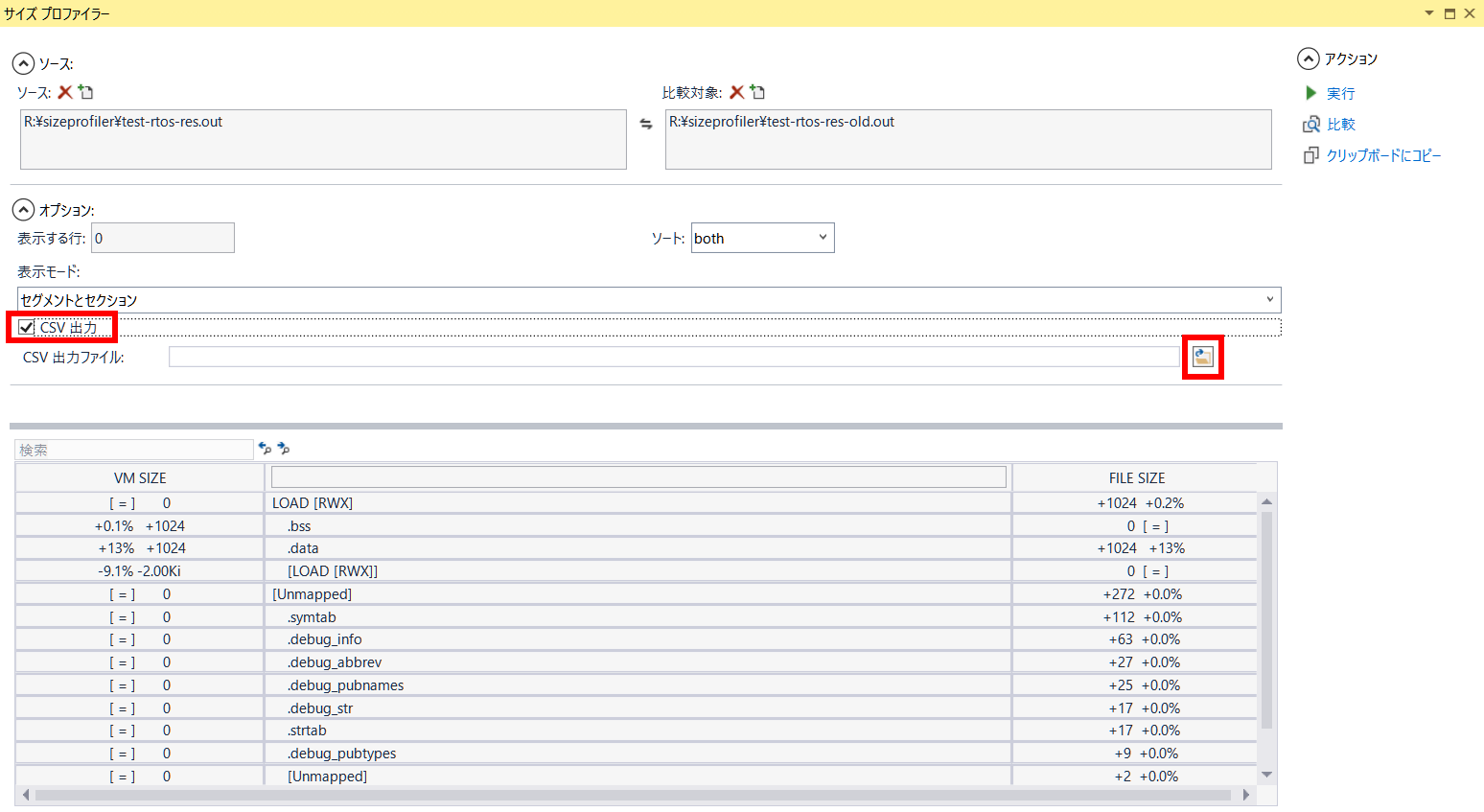The width and height of the screenshot is (1484, 812).
Task: Remove the comparison target file
Action: [736, 92]
